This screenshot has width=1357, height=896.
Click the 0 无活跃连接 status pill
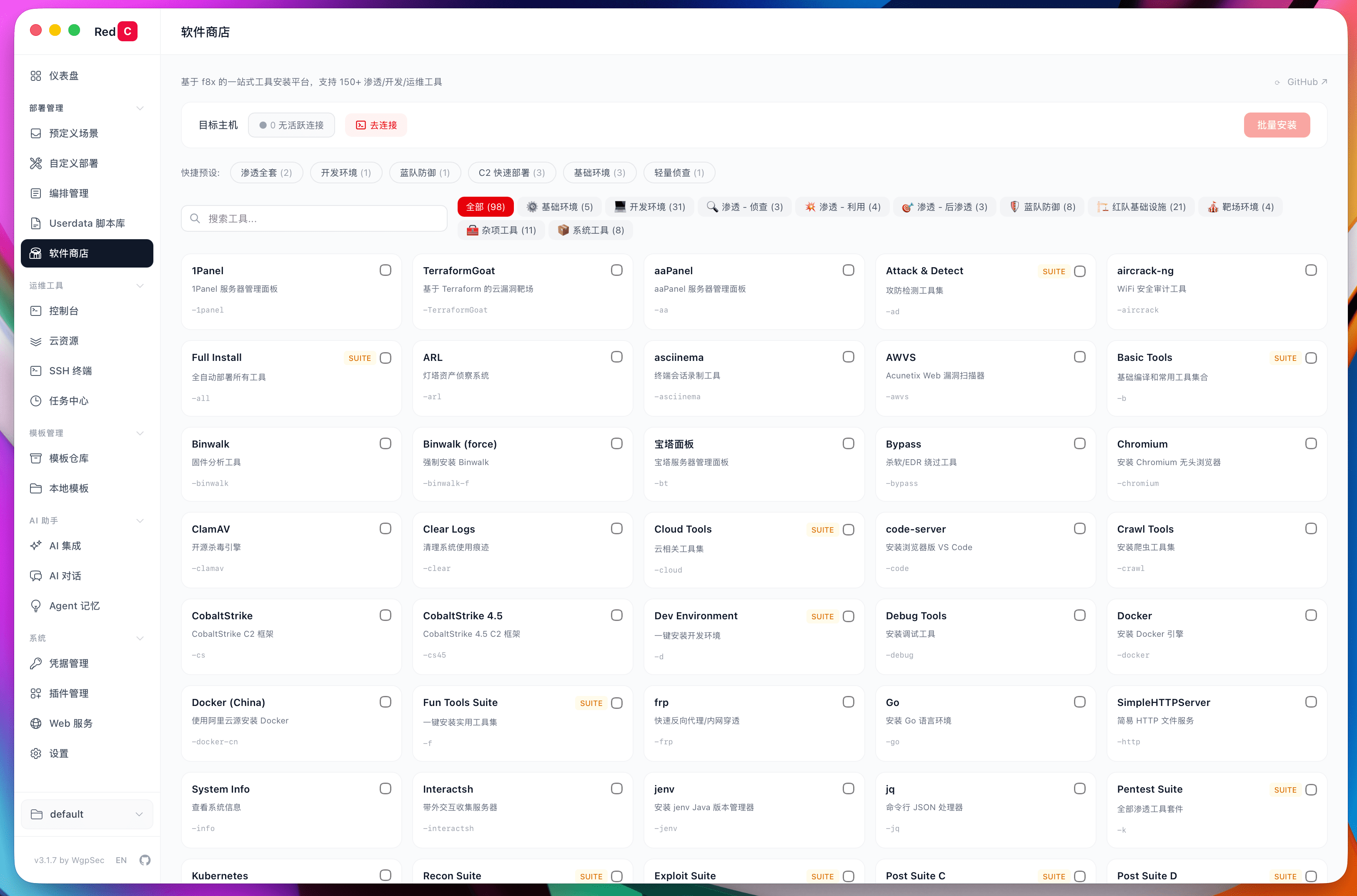pos(291,125)
